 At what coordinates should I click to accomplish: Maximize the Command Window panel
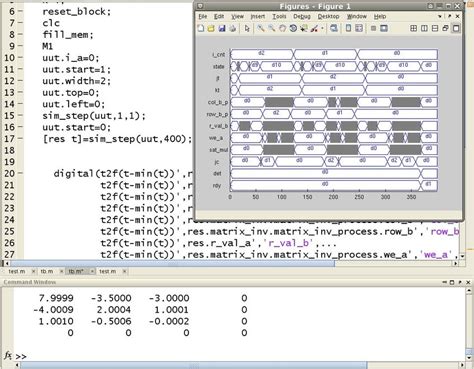452,282
